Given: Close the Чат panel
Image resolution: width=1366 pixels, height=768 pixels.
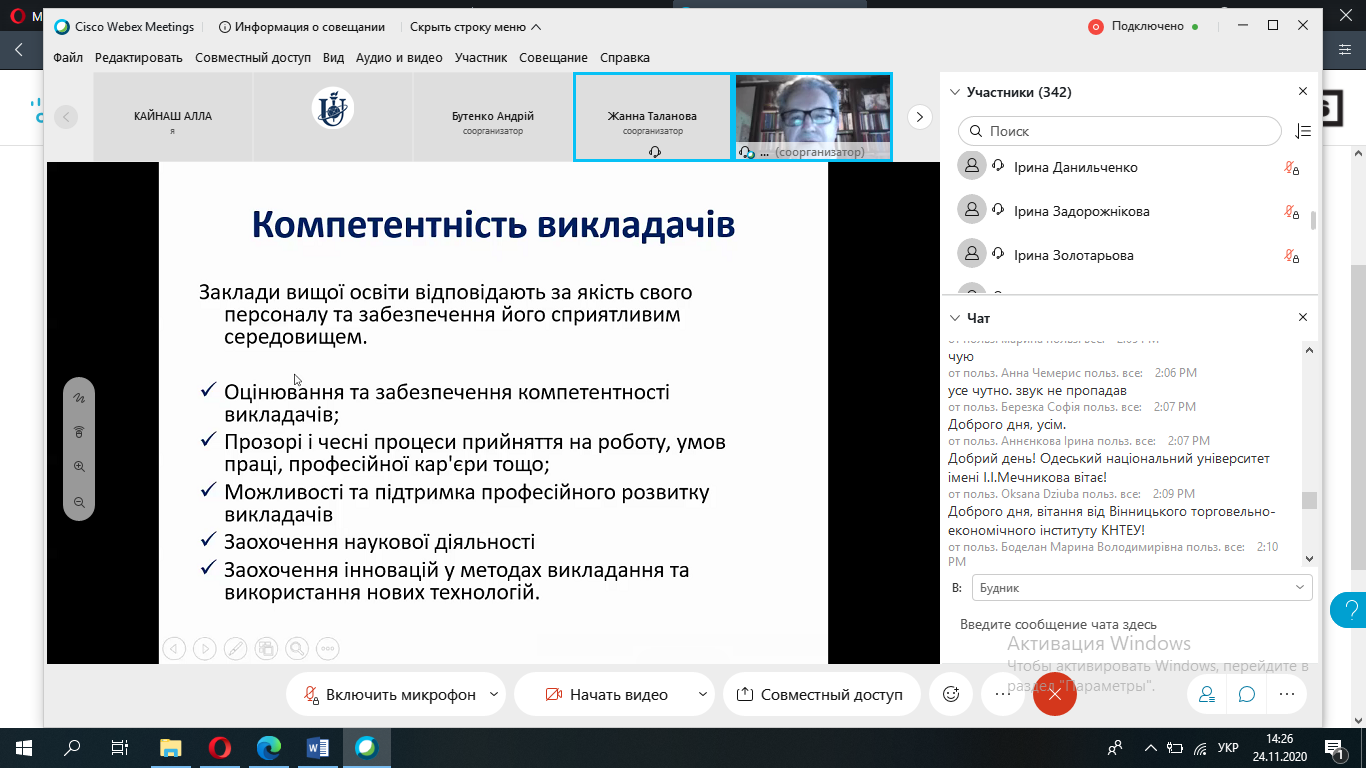Looking at the screenshot, I should coord(1303,317).
